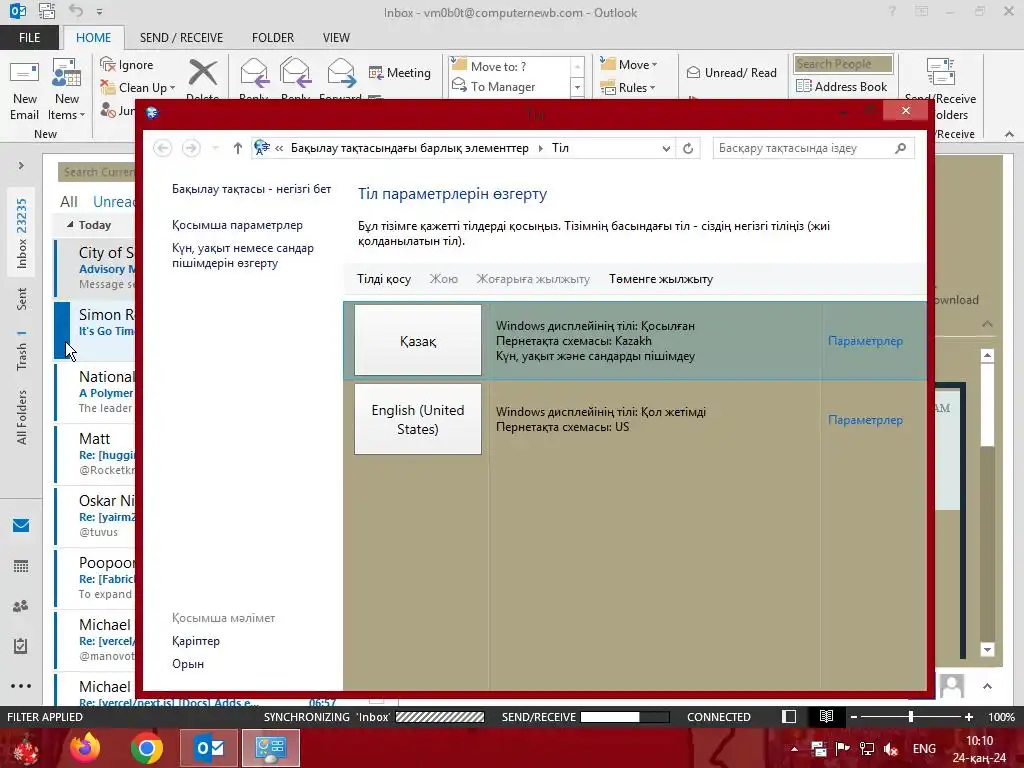Click ENG input language in system tray
1024x768 pixels.
click(x=924, y=748)
